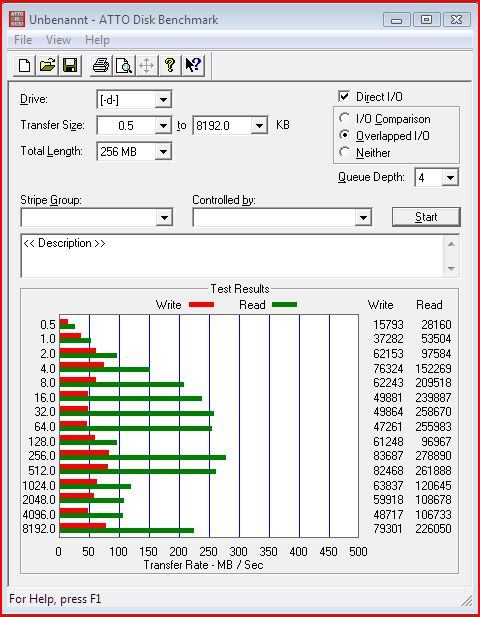The width and height of the screenshot is (480, 617).
Task: Click the 'Test Results' group title
Action: click(x=240, y=289)
